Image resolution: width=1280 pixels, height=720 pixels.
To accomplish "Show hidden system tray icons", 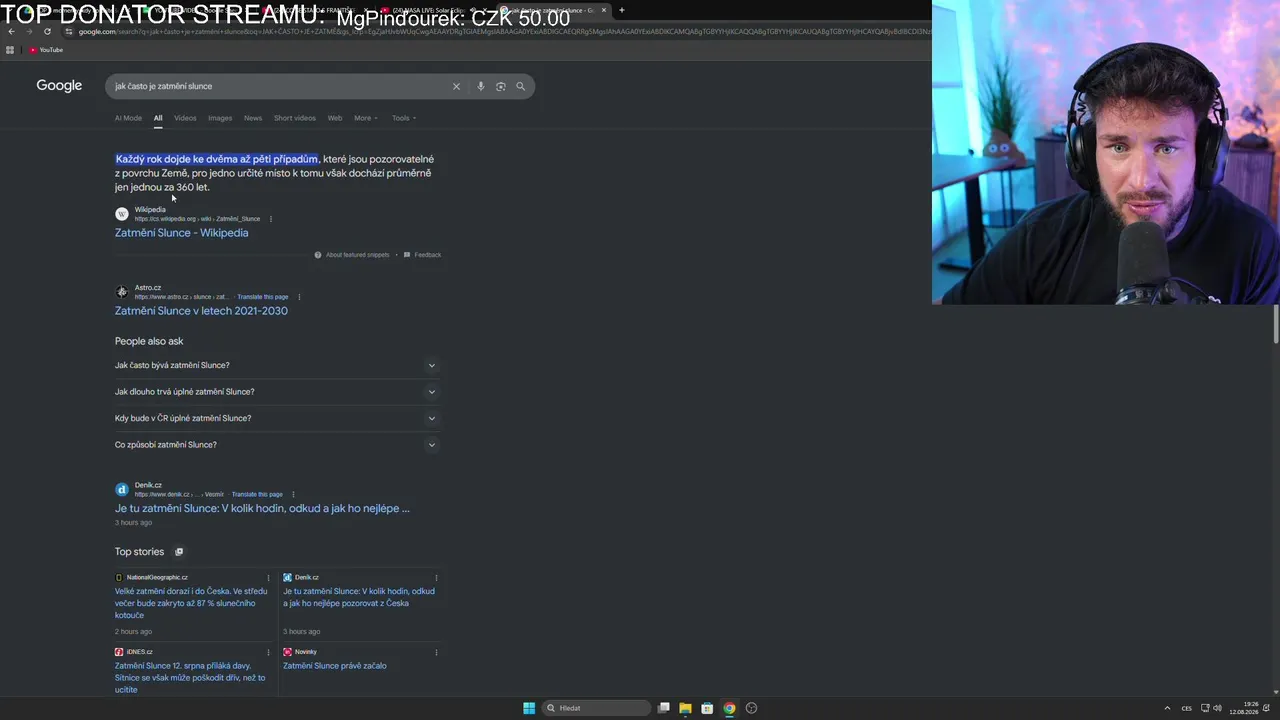I will click(1167, 708).
